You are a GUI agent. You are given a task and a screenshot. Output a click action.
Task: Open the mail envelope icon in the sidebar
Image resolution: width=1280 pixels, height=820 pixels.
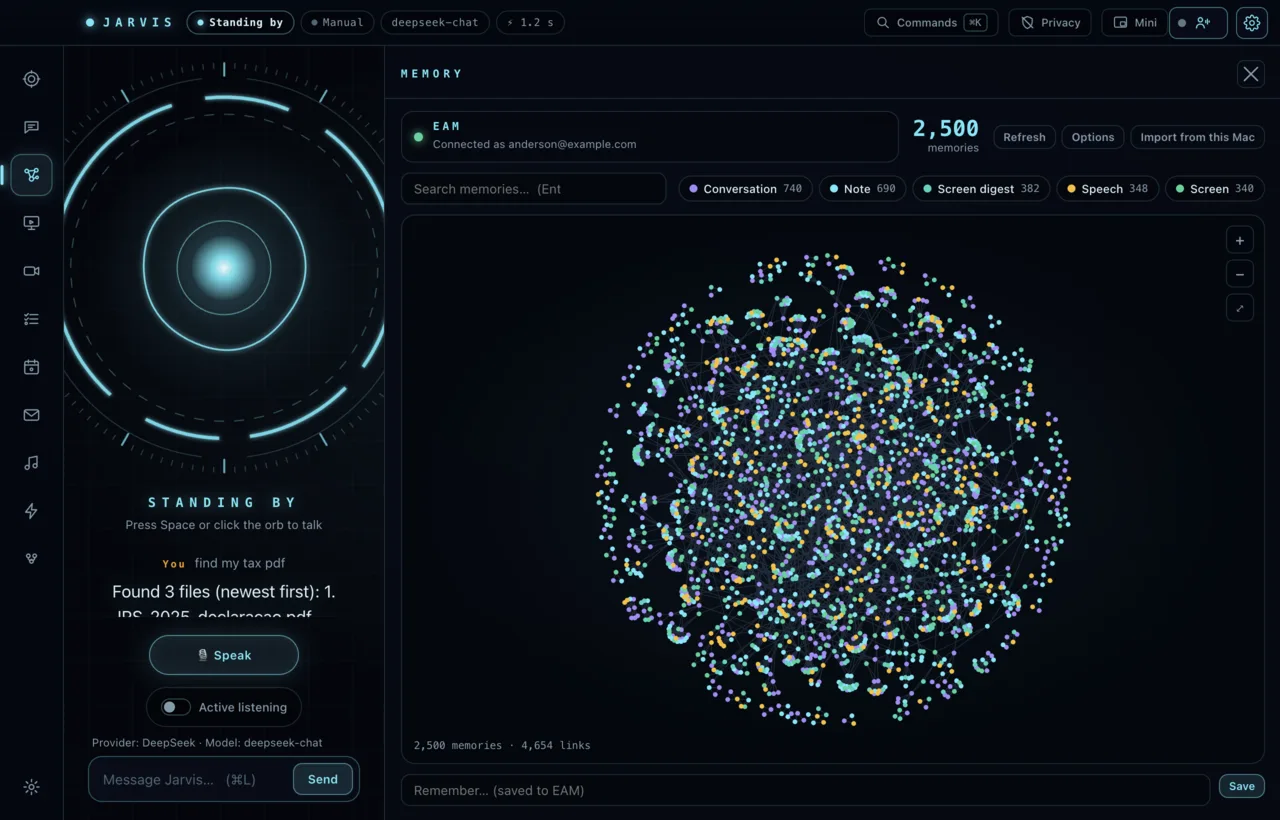(31, 415)
